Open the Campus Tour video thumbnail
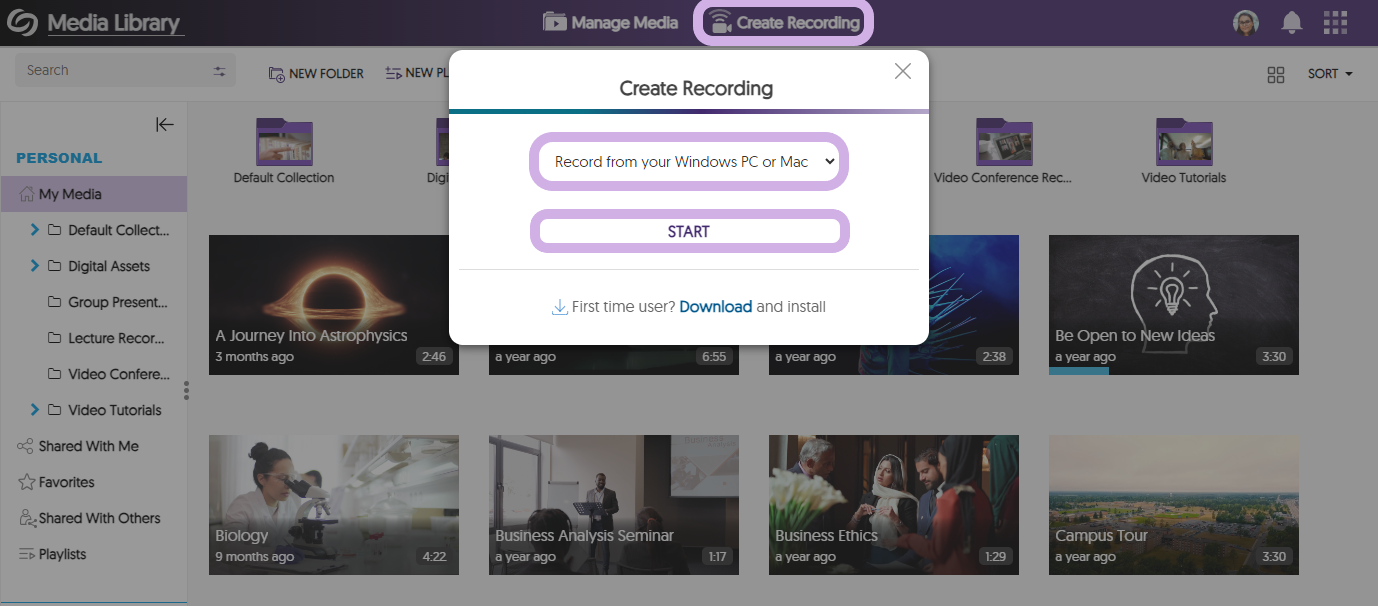1378x606 pixels. tap(1173, 504)
